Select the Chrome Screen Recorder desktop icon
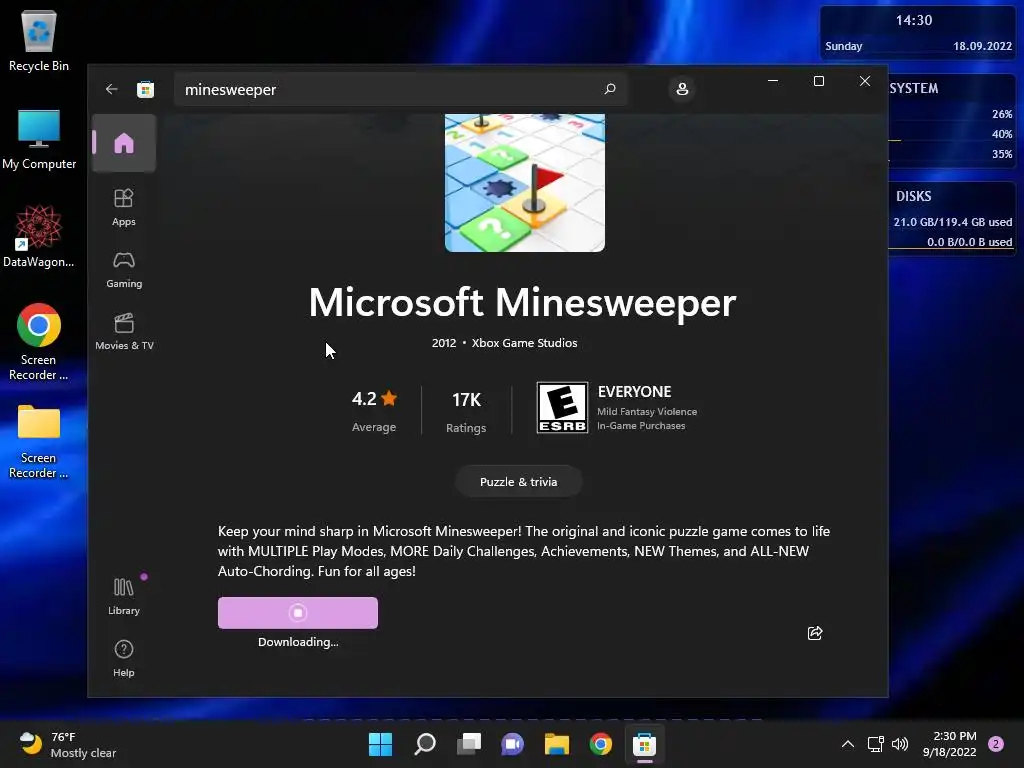Viewport: 1024px width, 768px height. (39, 342)
